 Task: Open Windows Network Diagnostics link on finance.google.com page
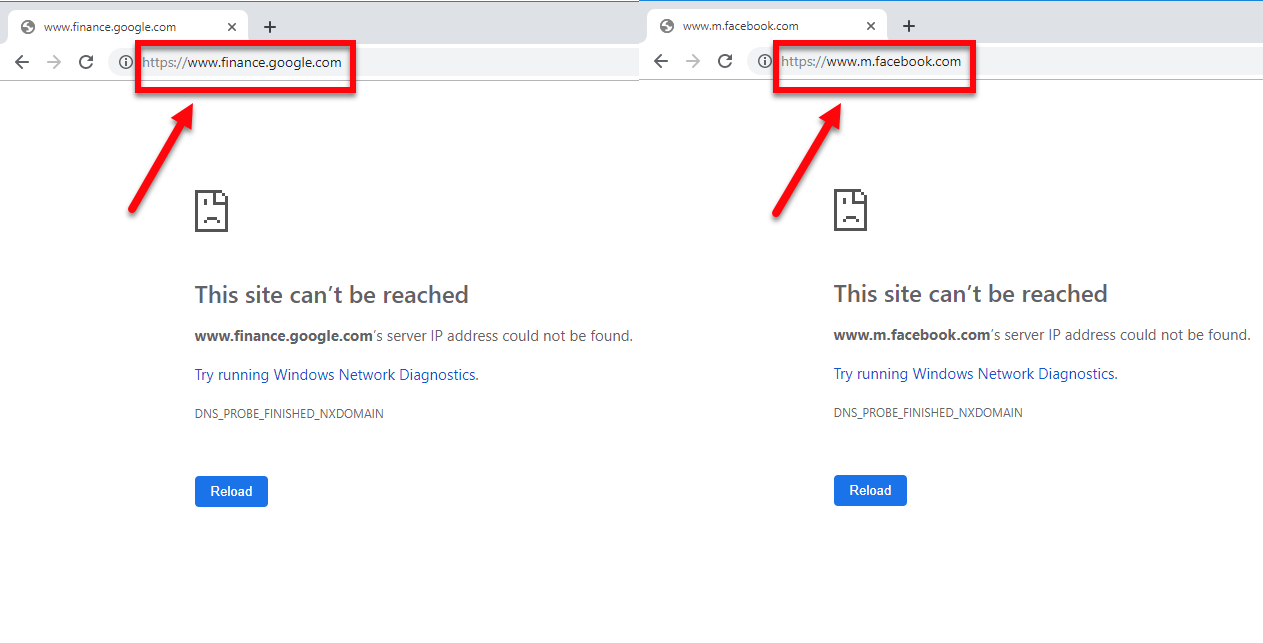click(335, 375)
